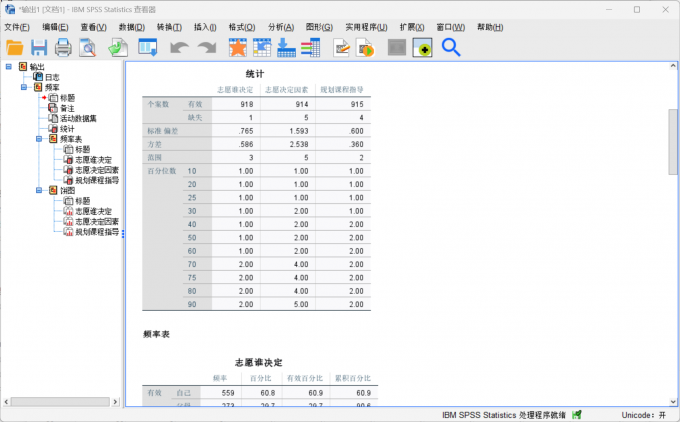This screenshot has width=680, height=422.
Task: Export output using the green arrow icon
Action: click(118, 47)
